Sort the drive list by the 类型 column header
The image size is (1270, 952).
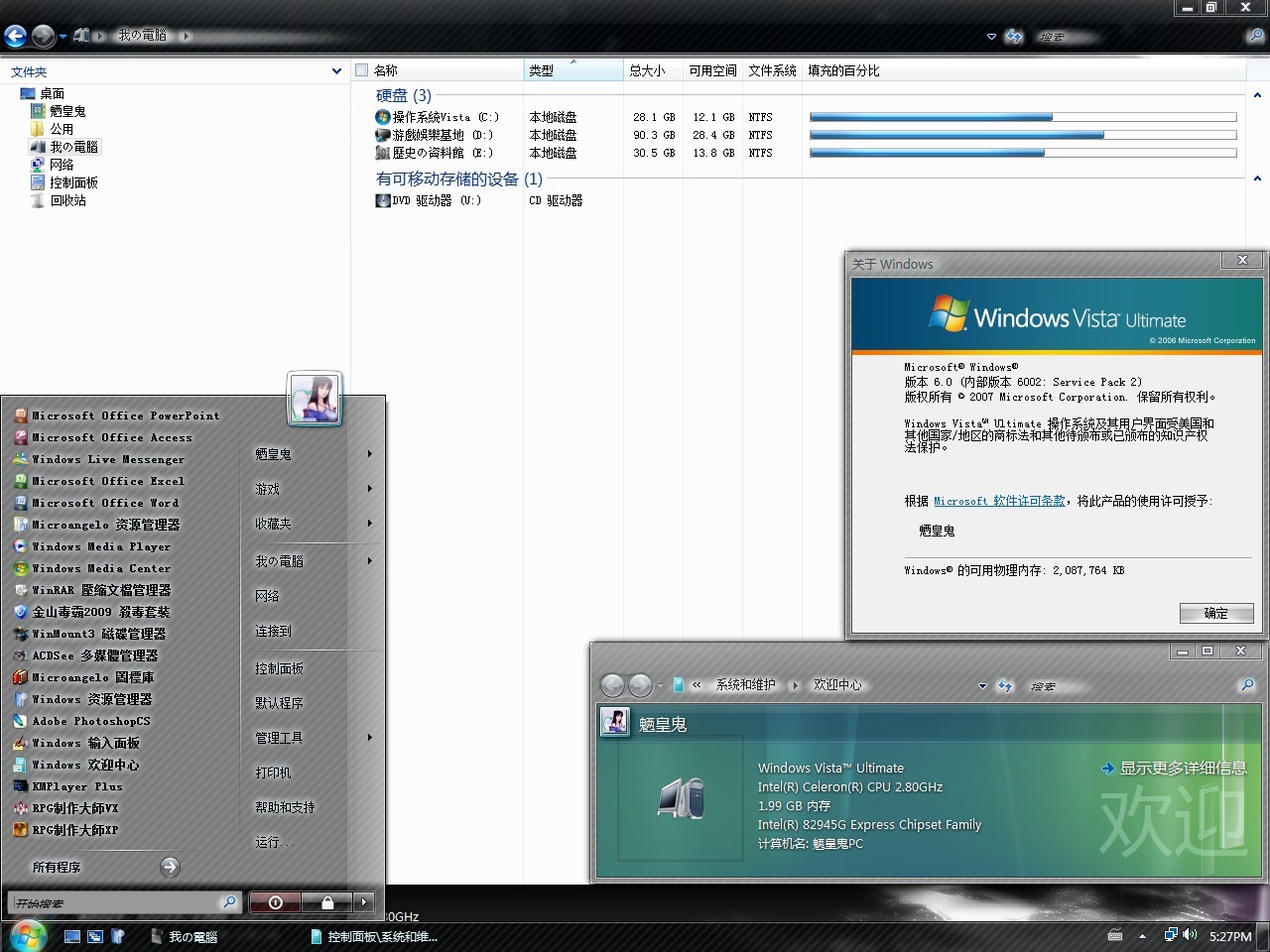coord(573,70)
